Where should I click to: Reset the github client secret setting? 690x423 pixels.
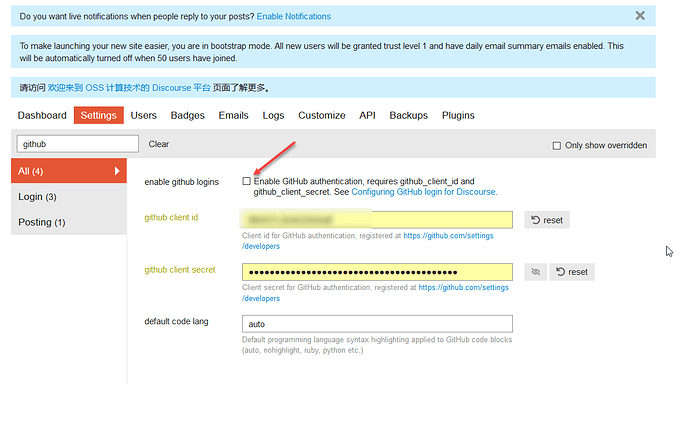[x=572, y=272]
